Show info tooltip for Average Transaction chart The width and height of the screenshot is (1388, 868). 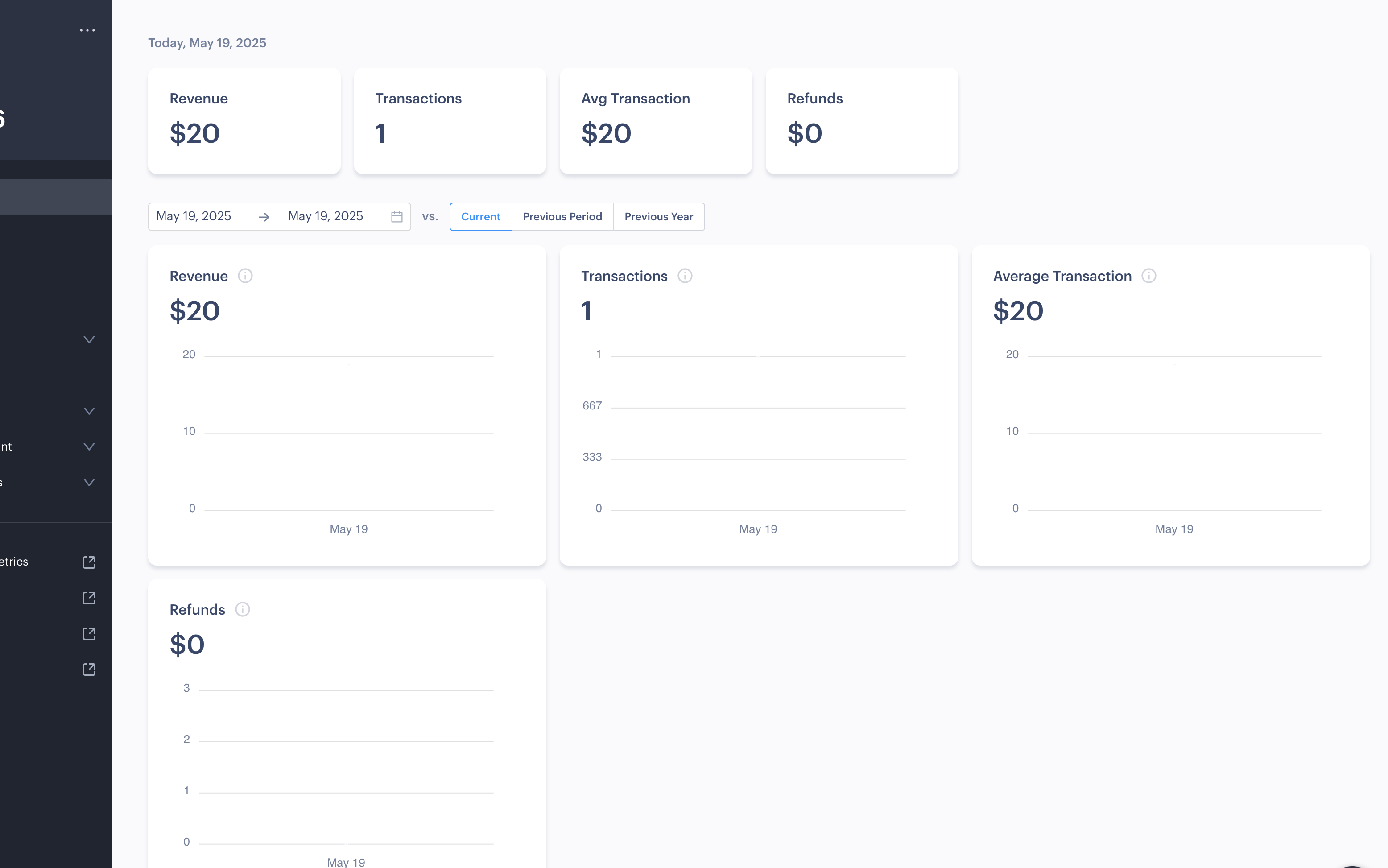(x=1148, y=276)
